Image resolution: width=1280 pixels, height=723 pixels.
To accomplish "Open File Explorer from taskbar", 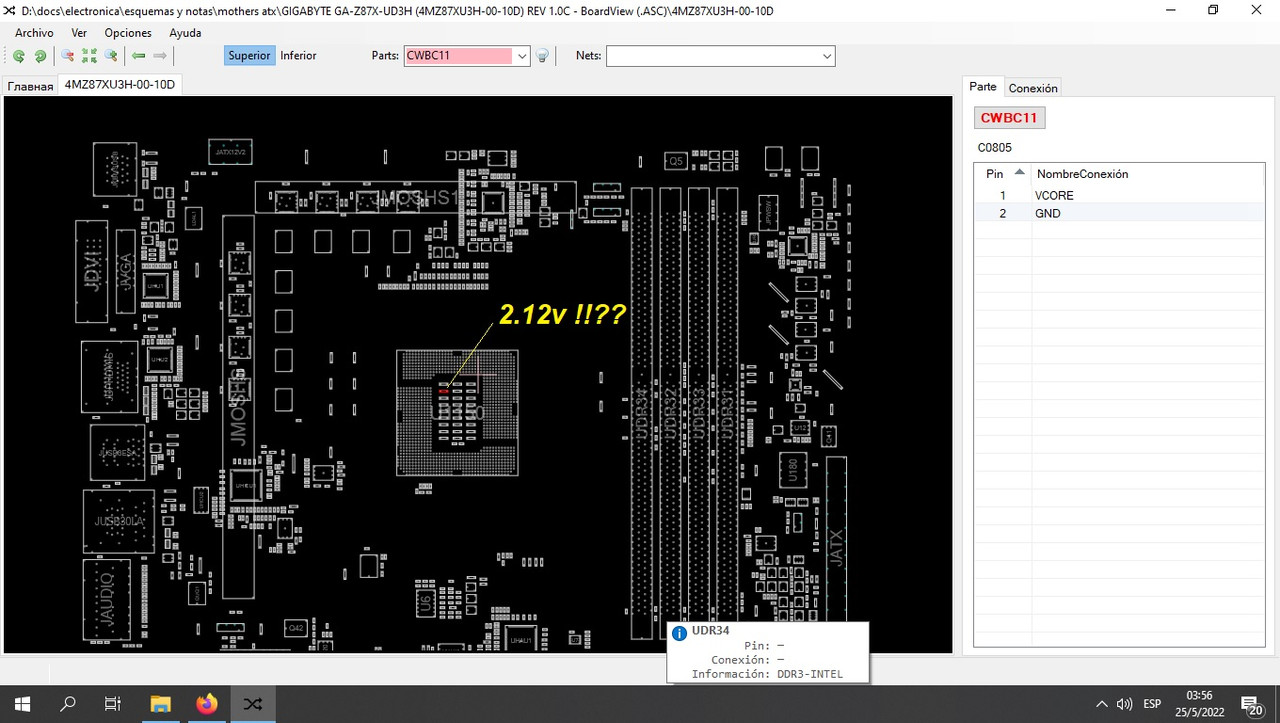I will coord(161,704).
